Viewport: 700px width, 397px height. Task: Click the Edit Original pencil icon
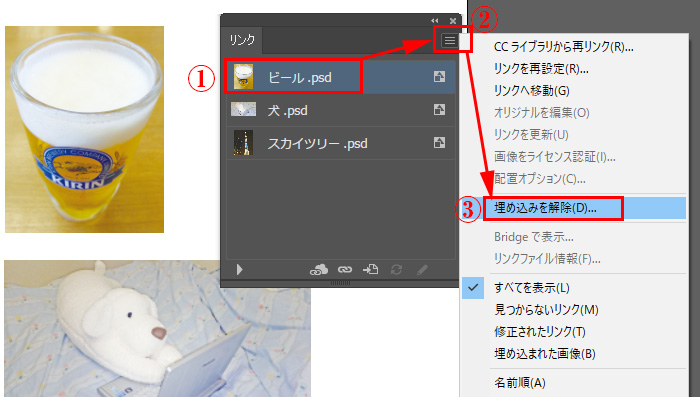[422, 269]
